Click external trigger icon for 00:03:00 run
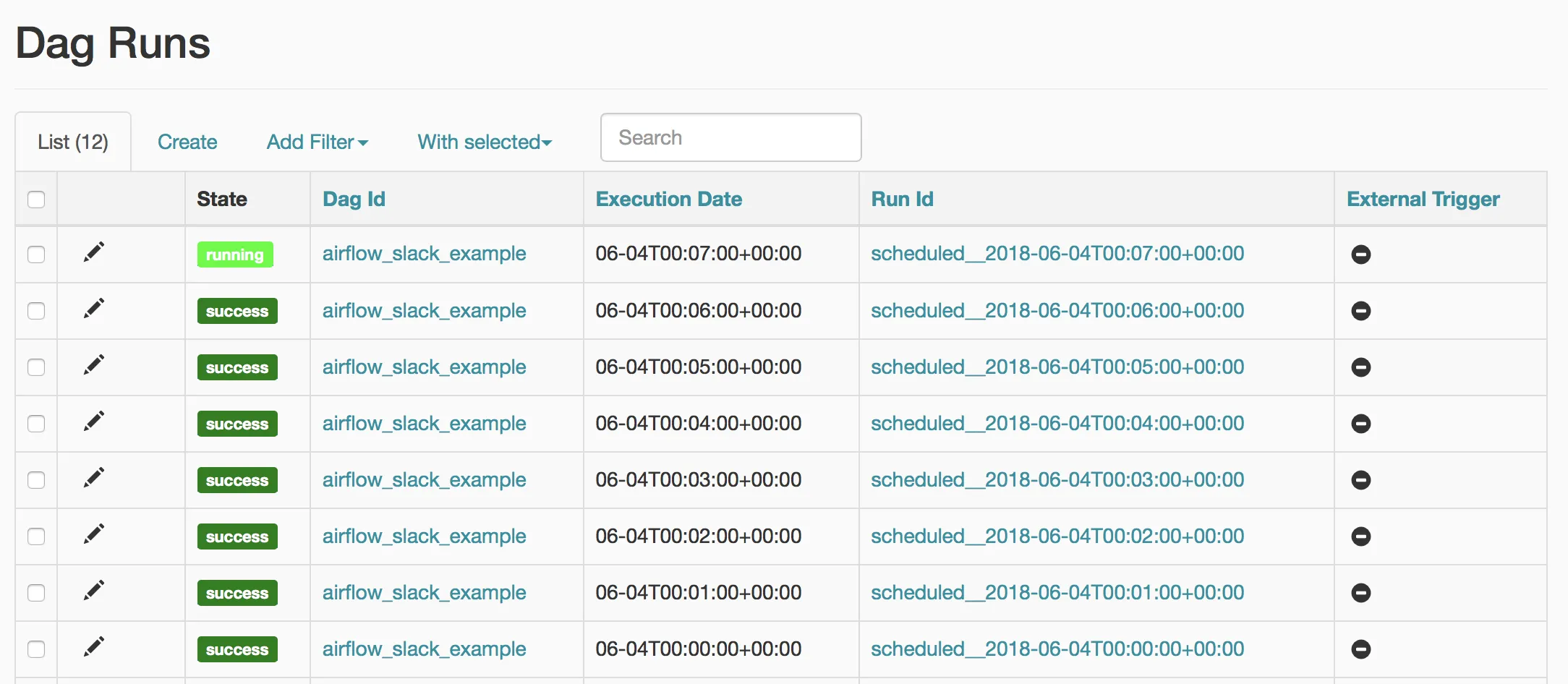 click(x=1360, y=480)
